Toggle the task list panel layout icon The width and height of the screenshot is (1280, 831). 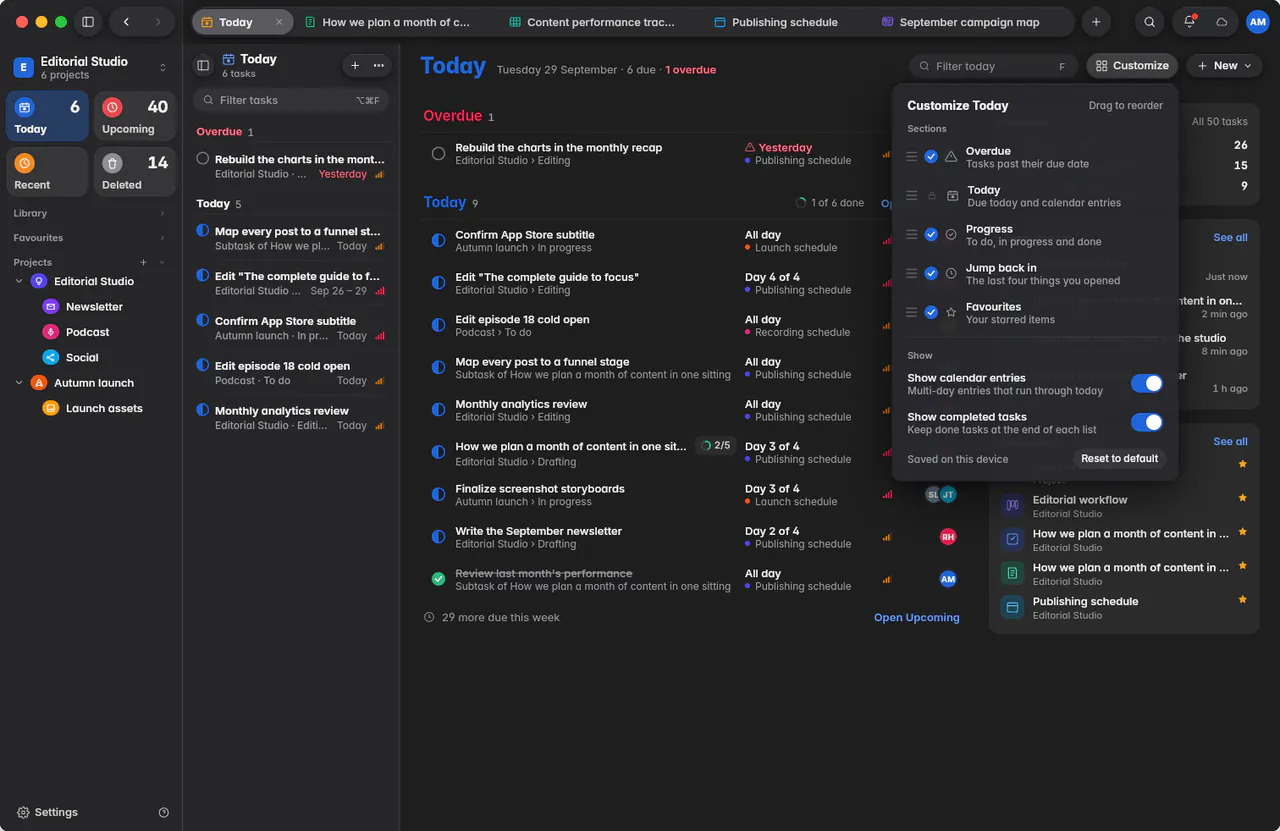203,65
